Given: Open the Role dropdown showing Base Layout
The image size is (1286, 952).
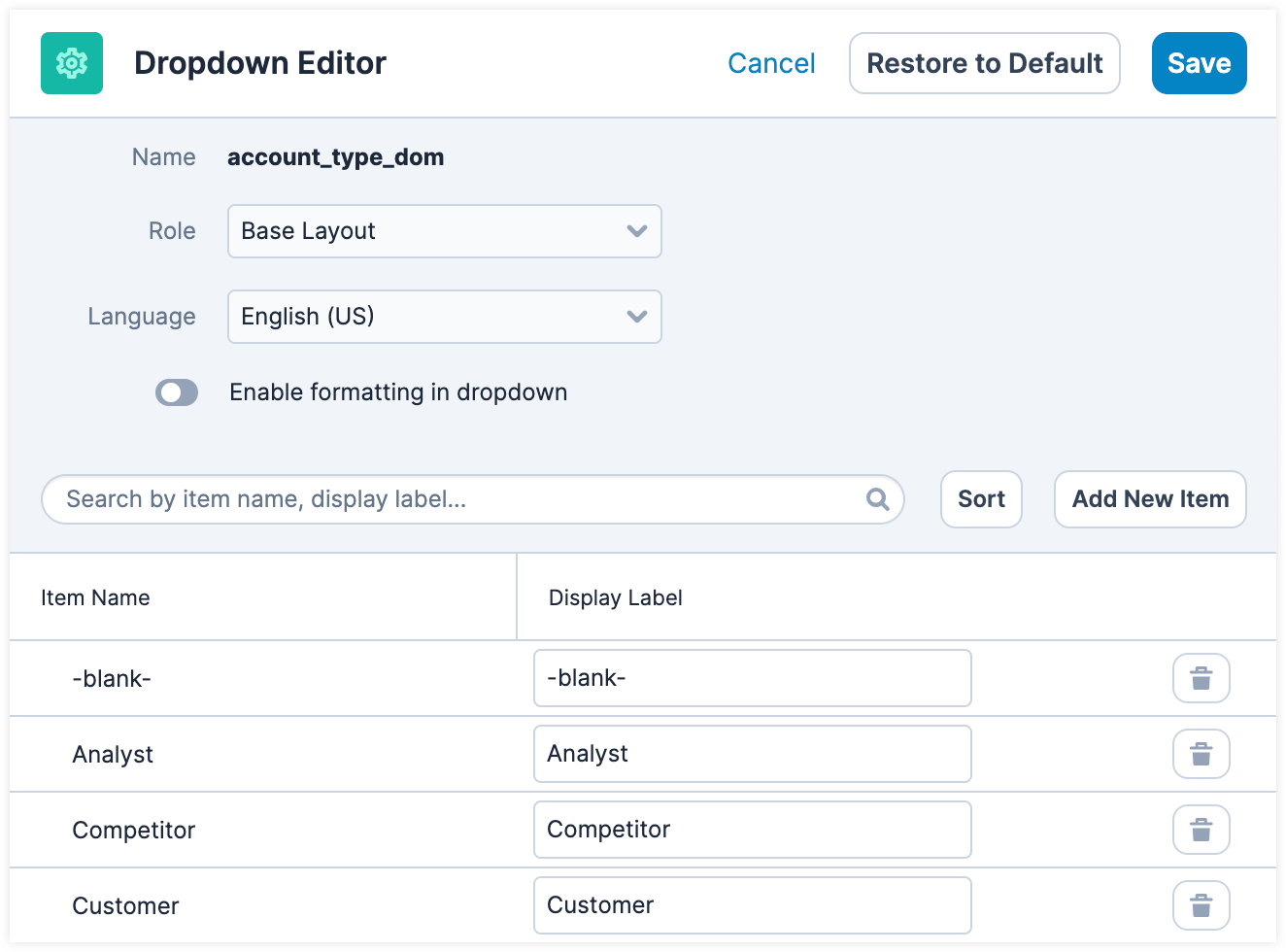Looking at the screenshot, I should [x=445, y=231].
